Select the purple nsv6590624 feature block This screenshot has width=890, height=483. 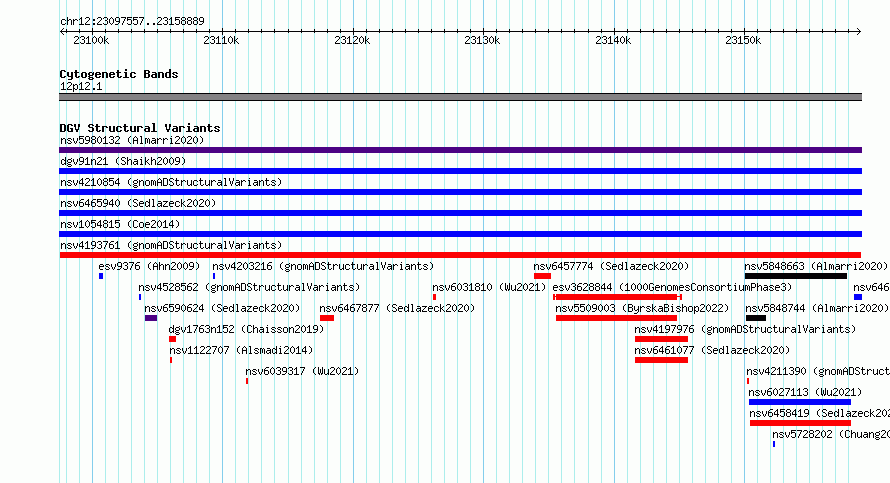point(151,318)
